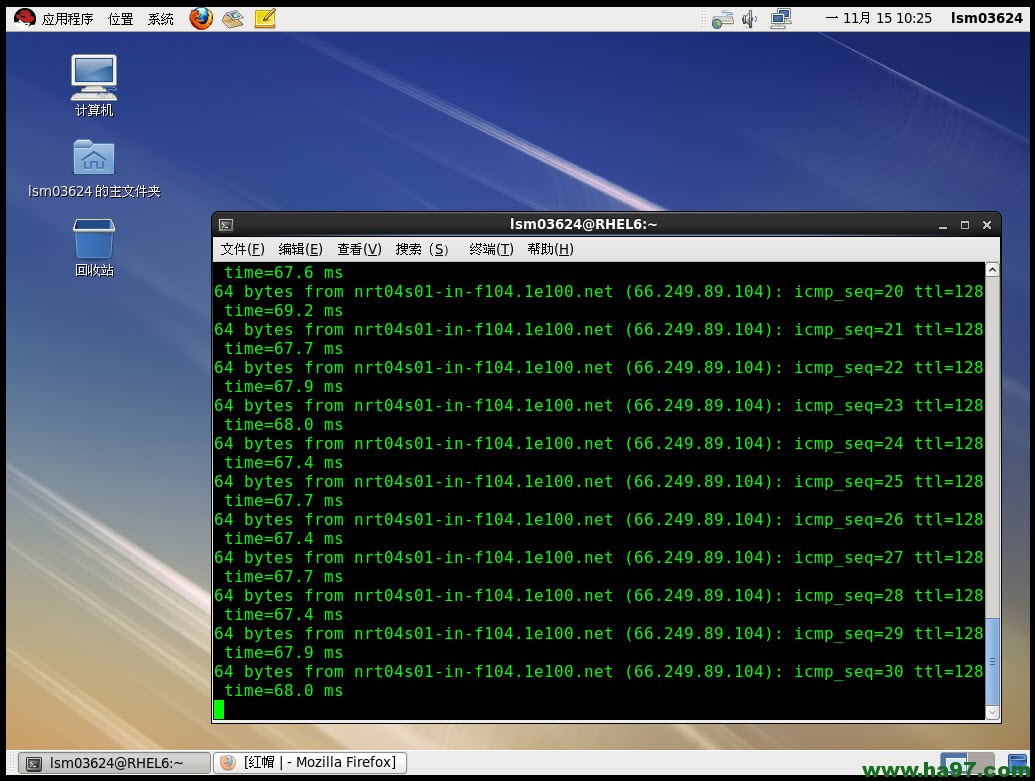Click the terminal scrollbar up arrow

[992, 270]
